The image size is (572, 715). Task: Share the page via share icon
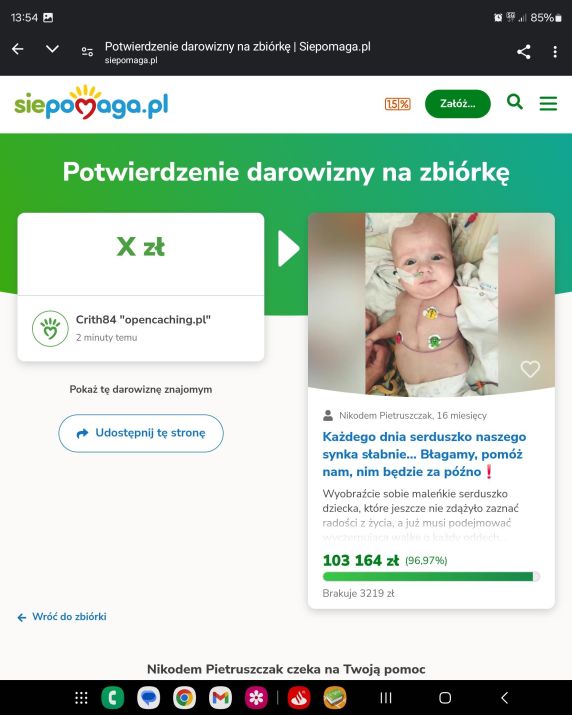(x=524, y=52)
